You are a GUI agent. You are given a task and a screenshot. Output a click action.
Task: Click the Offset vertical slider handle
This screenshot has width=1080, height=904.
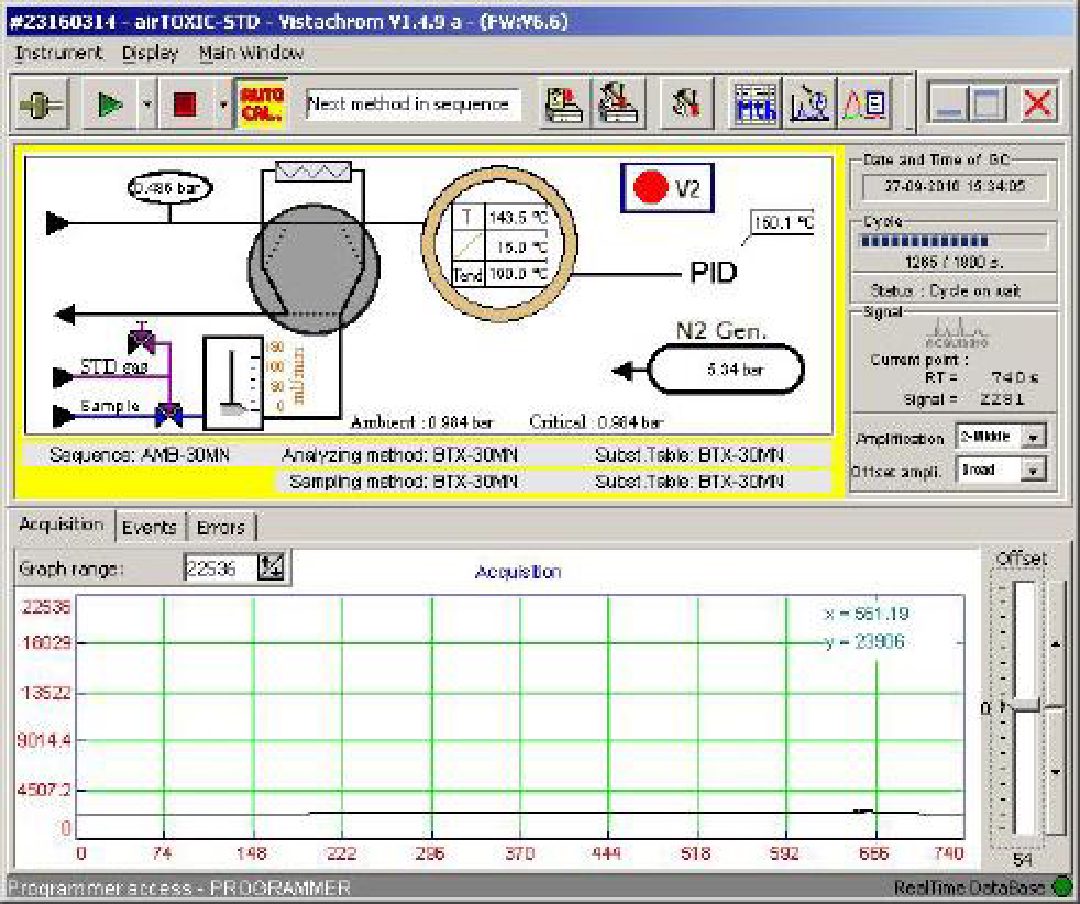point(1025,707)
